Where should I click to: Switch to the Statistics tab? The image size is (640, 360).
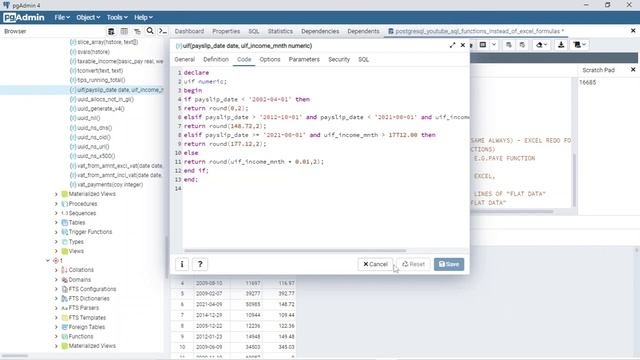pyautogui.click(x=280, y=31)
